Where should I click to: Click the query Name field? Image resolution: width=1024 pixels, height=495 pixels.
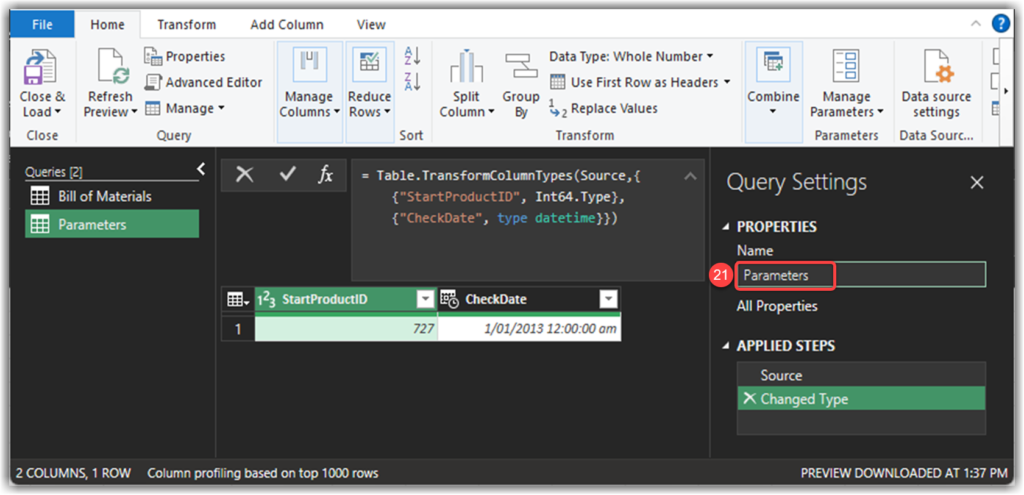[x=861, y=275]
